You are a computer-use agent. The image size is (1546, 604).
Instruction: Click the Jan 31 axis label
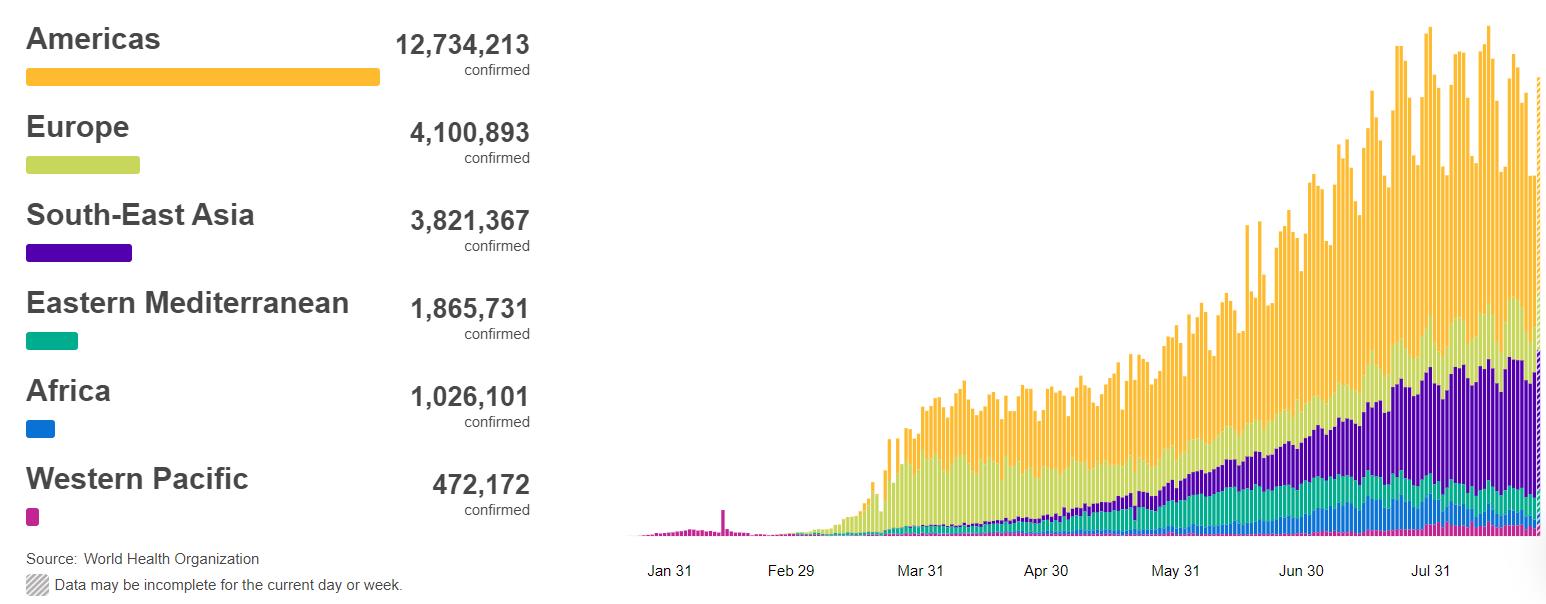point(669,571)
